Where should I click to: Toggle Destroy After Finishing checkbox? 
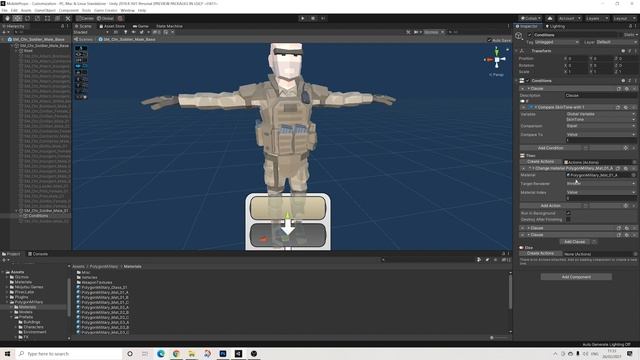pyautogui.click(x=568, y=220)
